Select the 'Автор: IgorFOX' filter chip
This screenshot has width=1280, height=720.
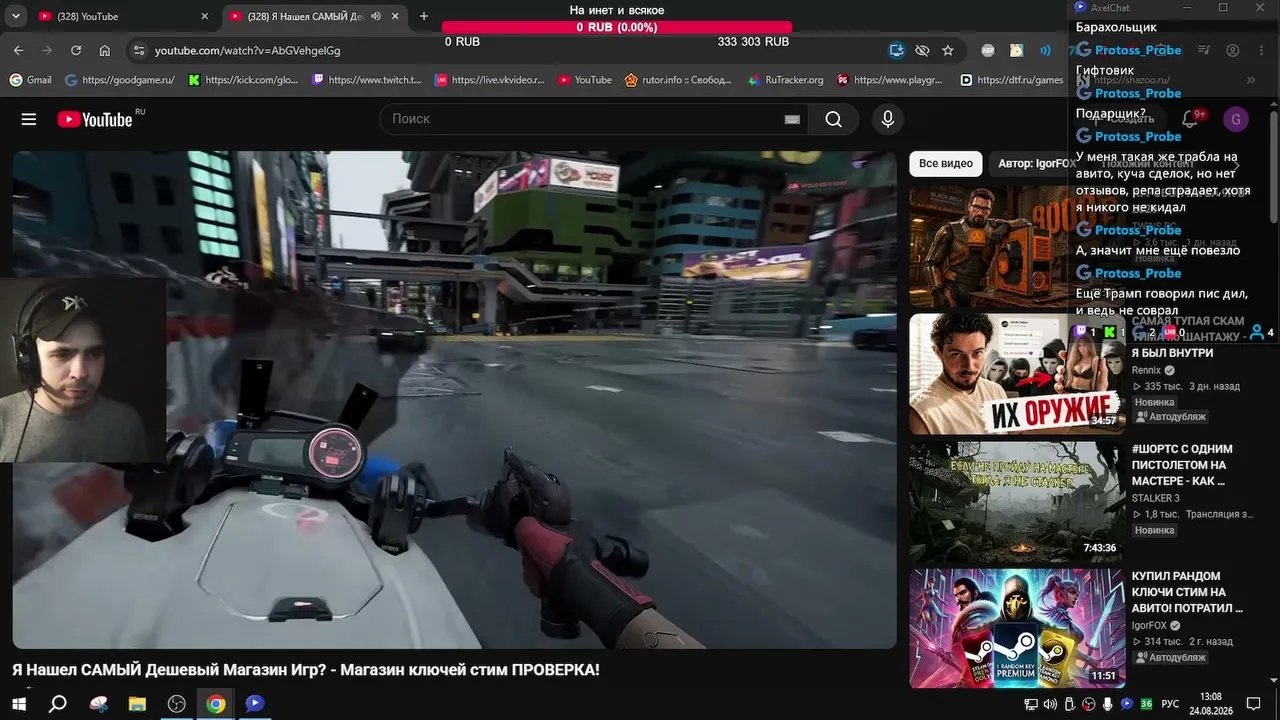(x=1036, y=163)
